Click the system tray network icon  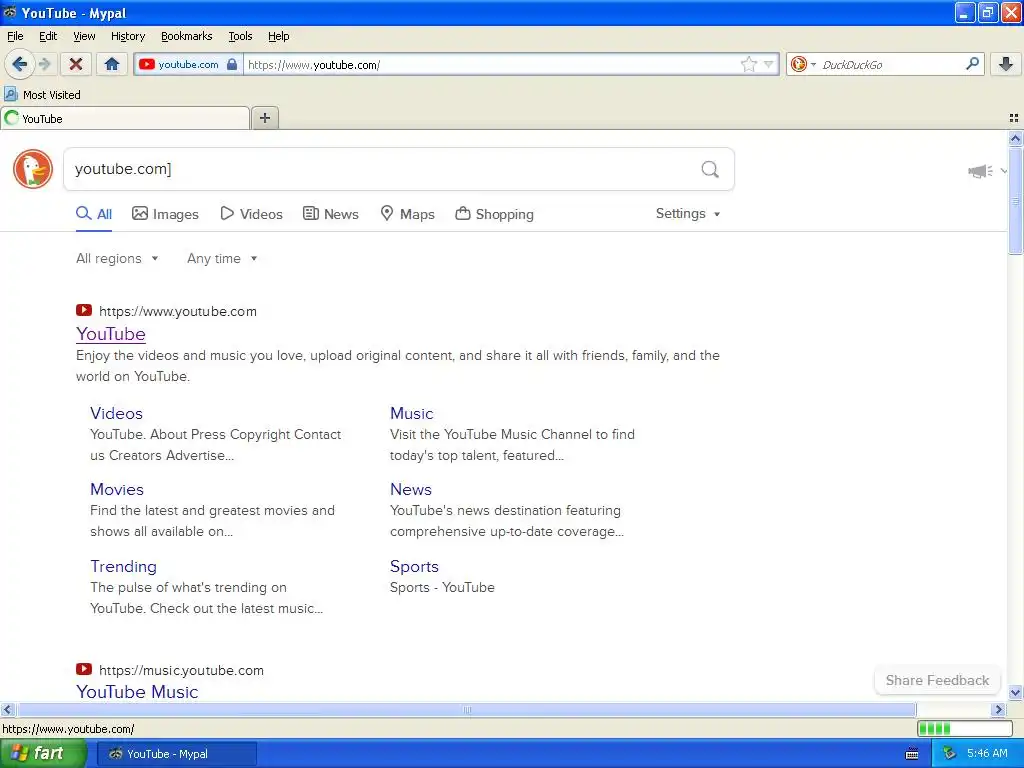[x=949, y=754]
